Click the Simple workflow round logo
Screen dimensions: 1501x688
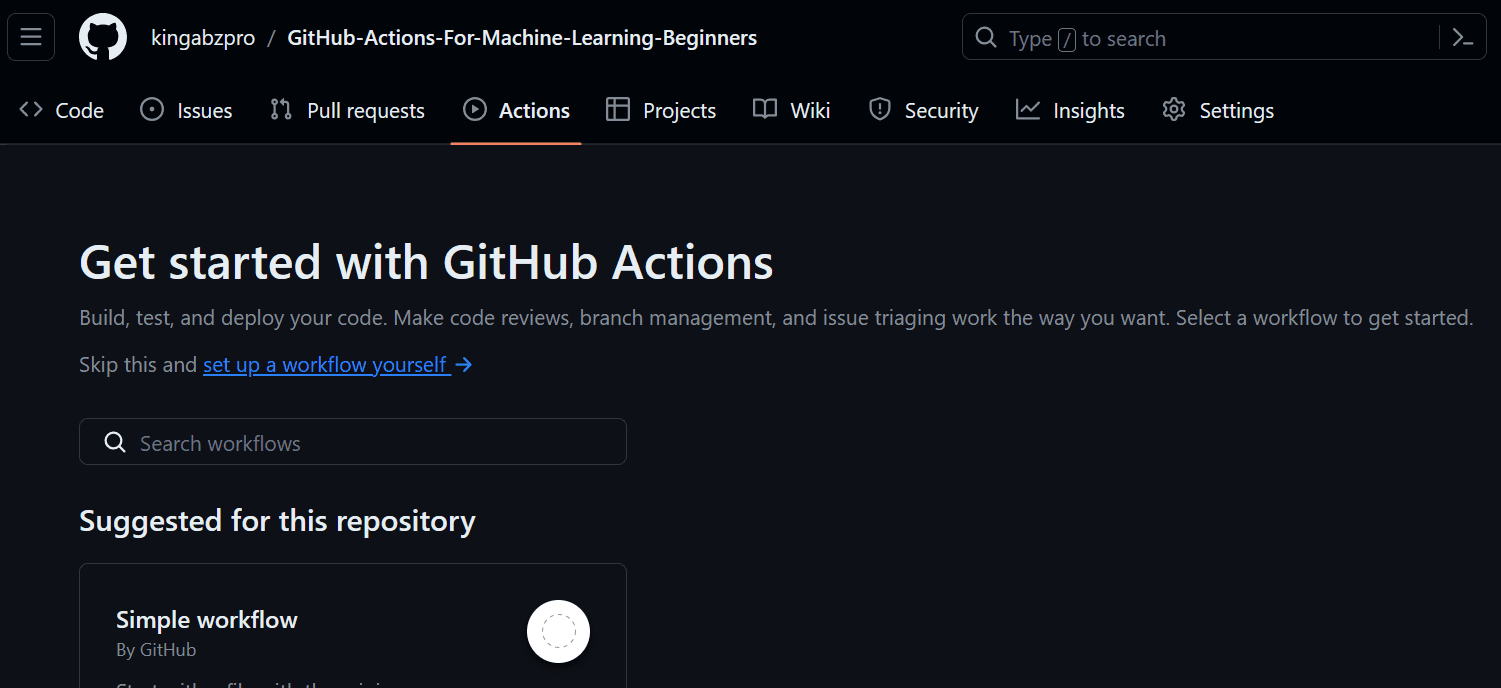pyautogui.click(x=558, y=631)
